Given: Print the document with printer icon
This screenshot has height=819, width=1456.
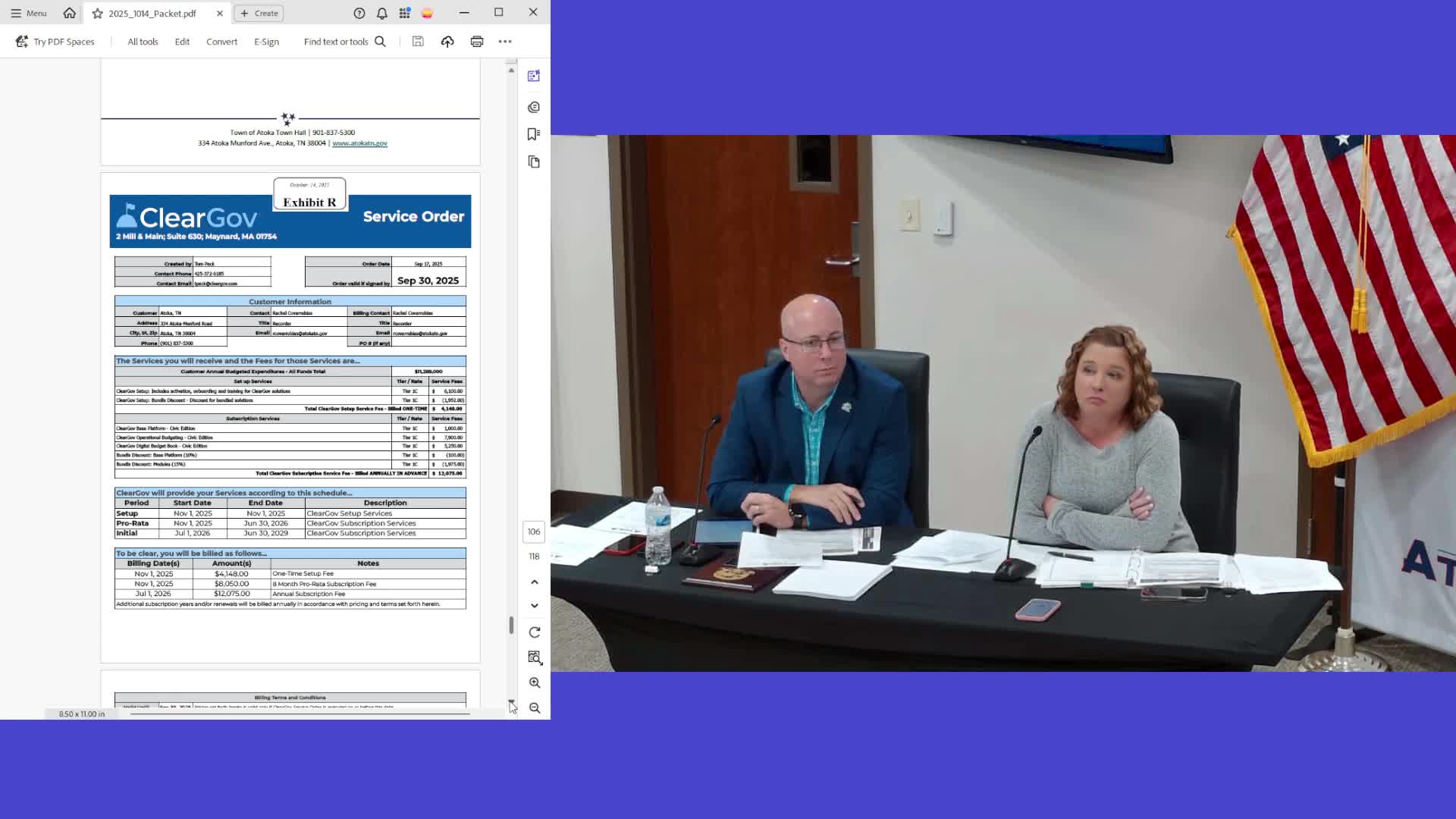Looking at the screenshot, I should [477, 42].
